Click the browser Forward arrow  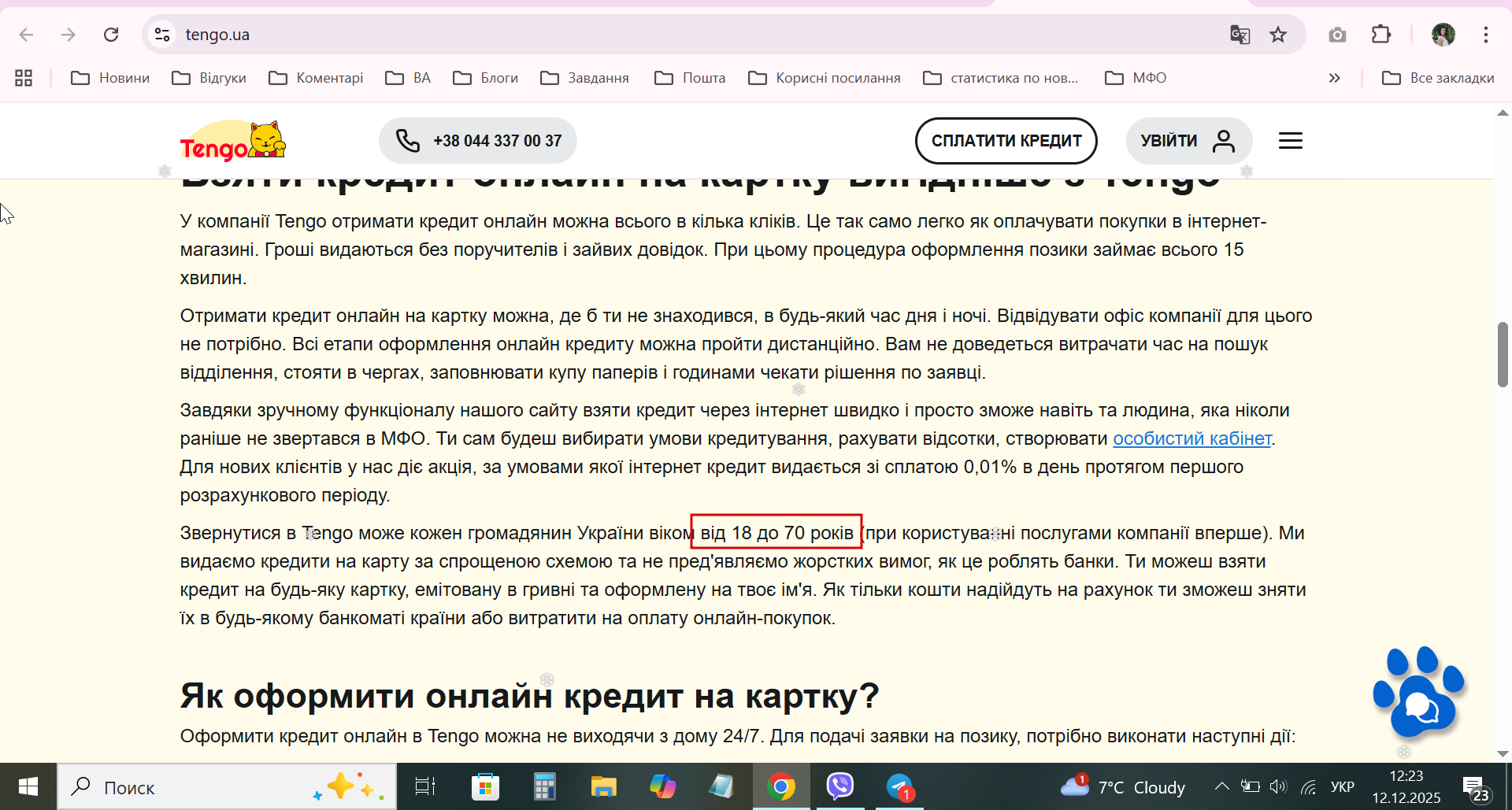point(69,35)
